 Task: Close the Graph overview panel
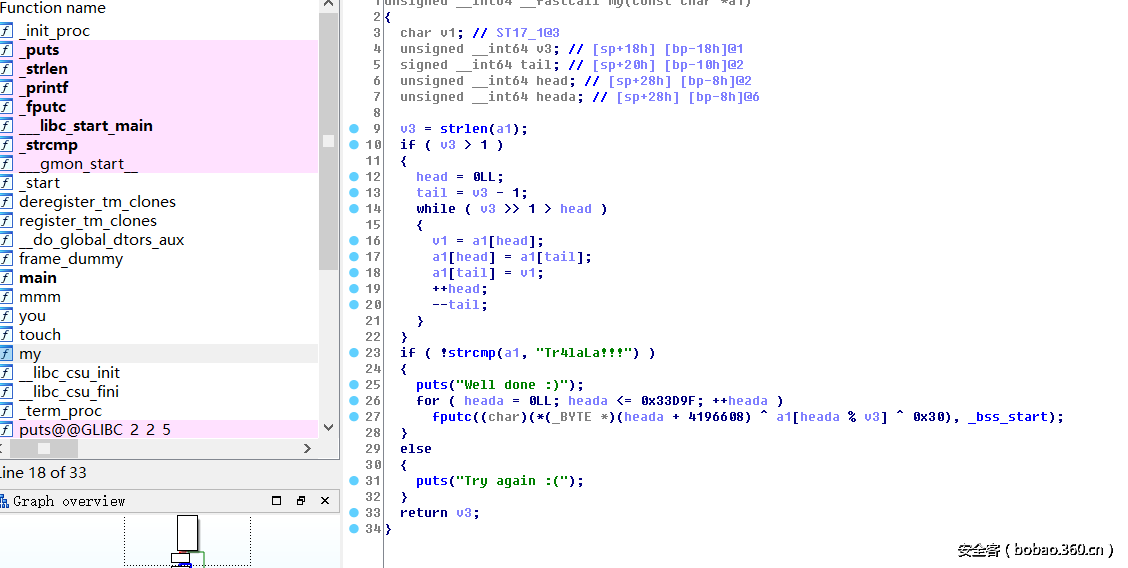pos(325,501)
